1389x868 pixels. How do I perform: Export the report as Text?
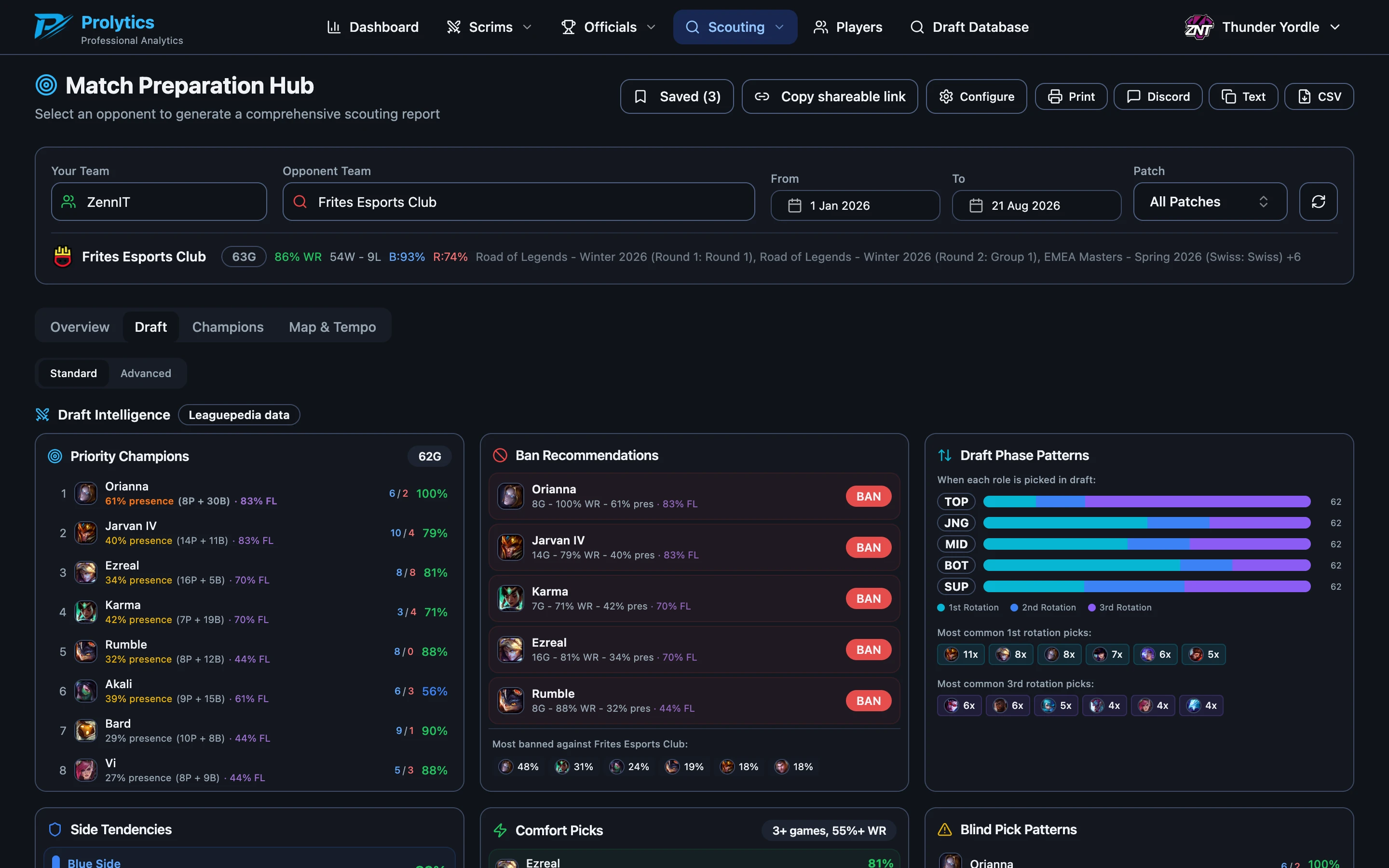1243,96
